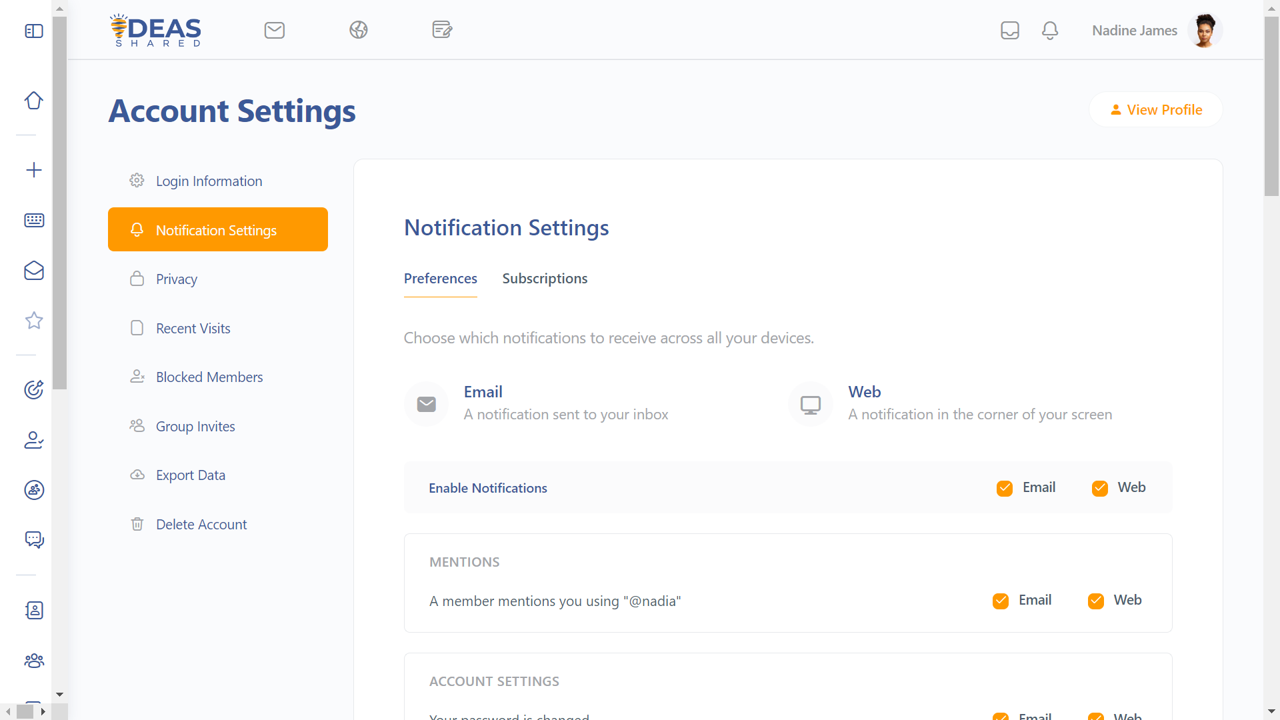Select Notification Settings in side menu
The height and width of the screenshot is (720, 1280).
[218, 230]
